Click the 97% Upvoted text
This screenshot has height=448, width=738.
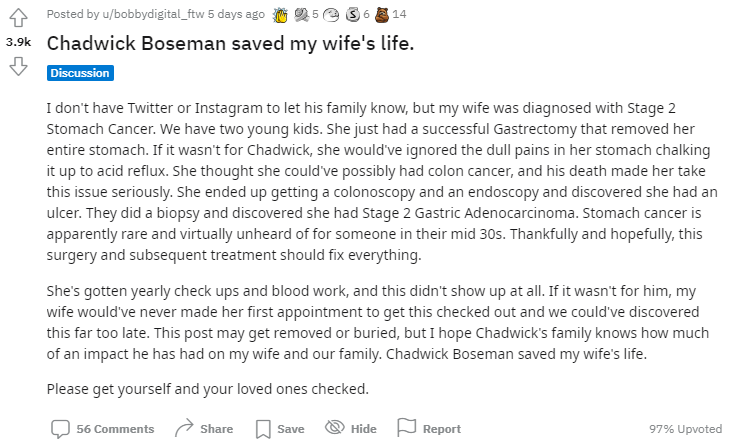[685, 429]
